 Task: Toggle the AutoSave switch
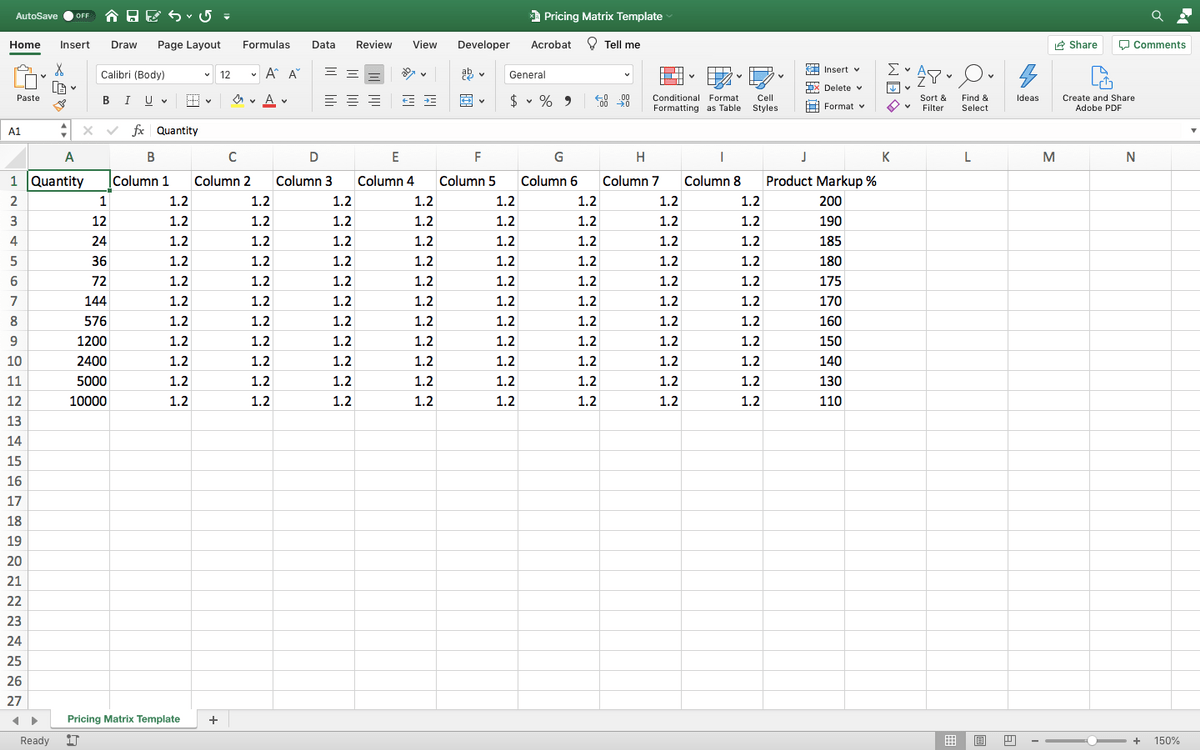point(79,16)
